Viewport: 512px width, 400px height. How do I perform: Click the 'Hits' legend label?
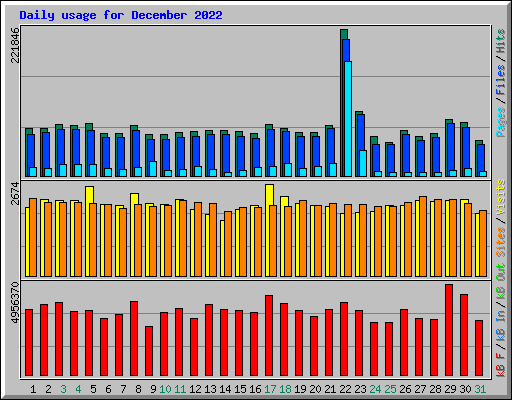point(500,41)
